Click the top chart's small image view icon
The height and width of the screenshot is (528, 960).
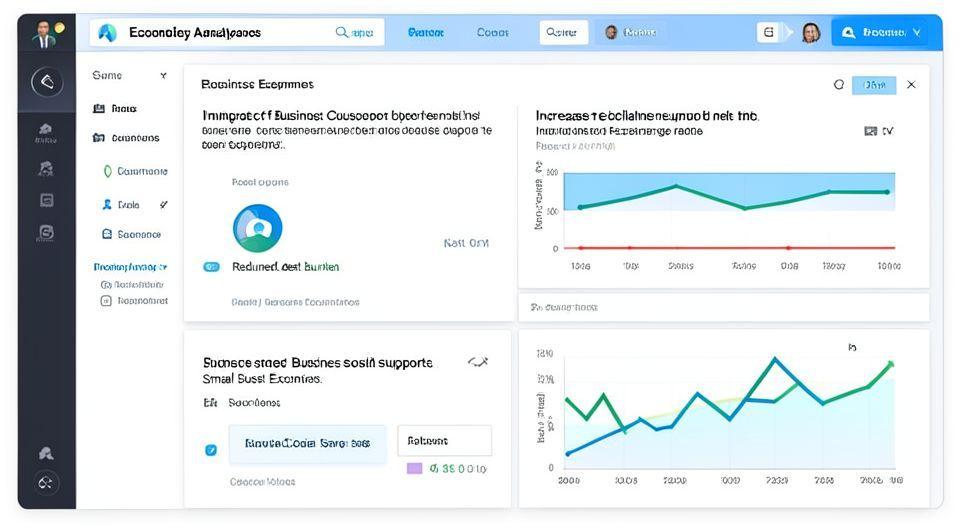pyautogui.click(x=869, y=131)
